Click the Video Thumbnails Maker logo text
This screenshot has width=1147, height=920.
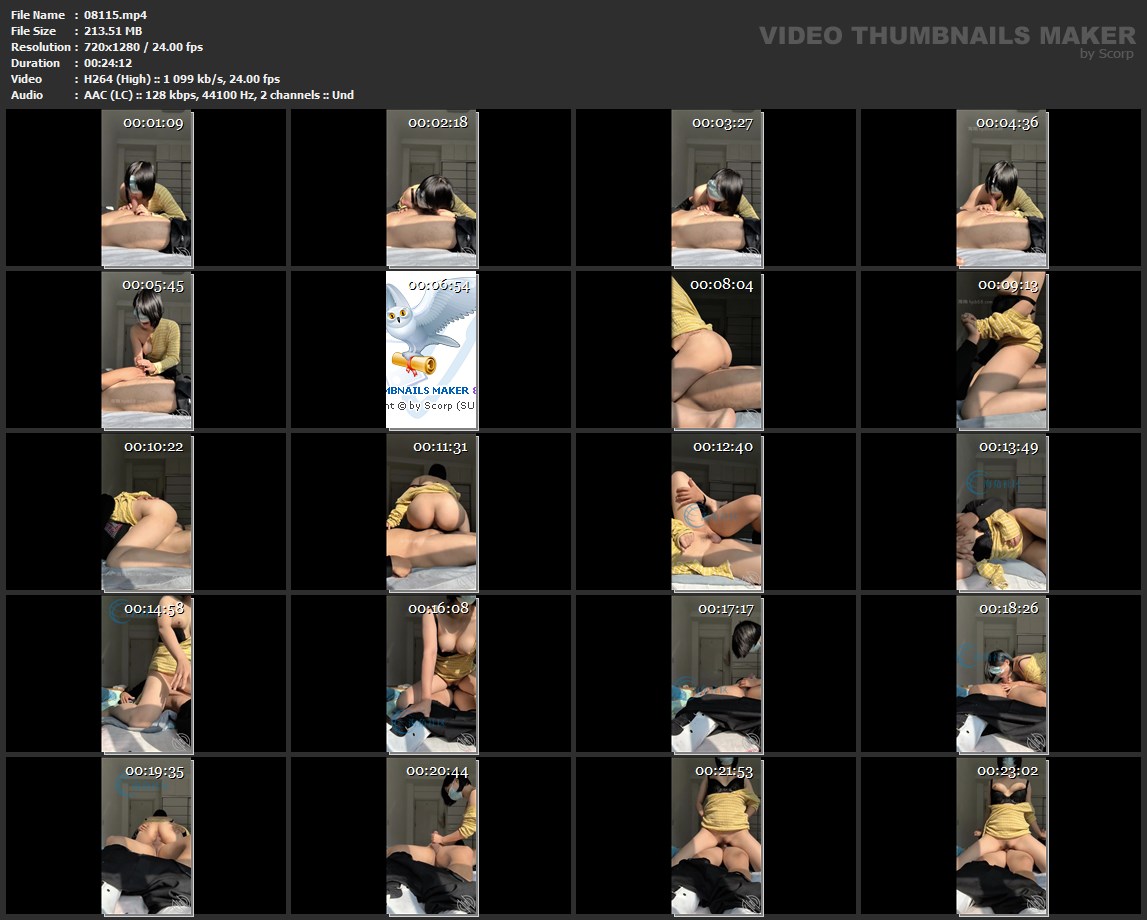pos(946,36)
